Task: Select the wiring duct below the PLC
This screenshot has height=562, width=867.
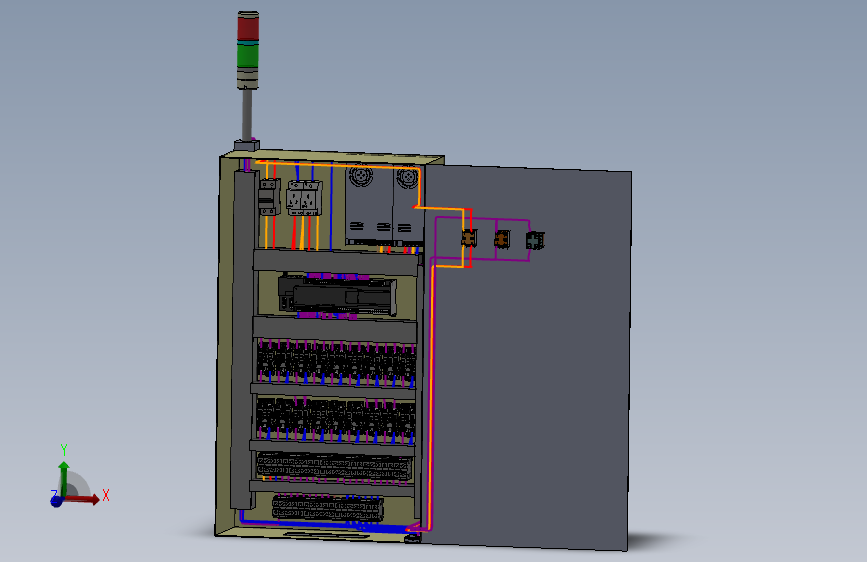Action: click(x=335, y=329)
